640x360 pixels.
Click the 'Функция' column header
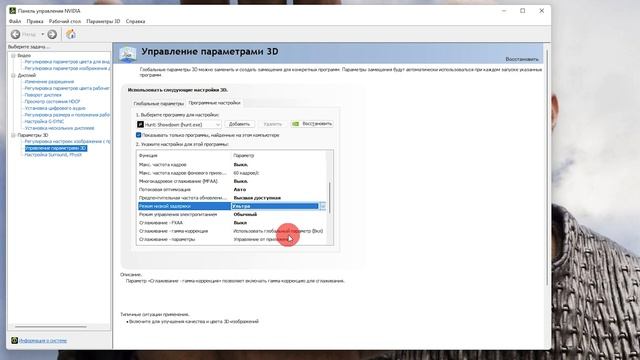pos(148,156)
